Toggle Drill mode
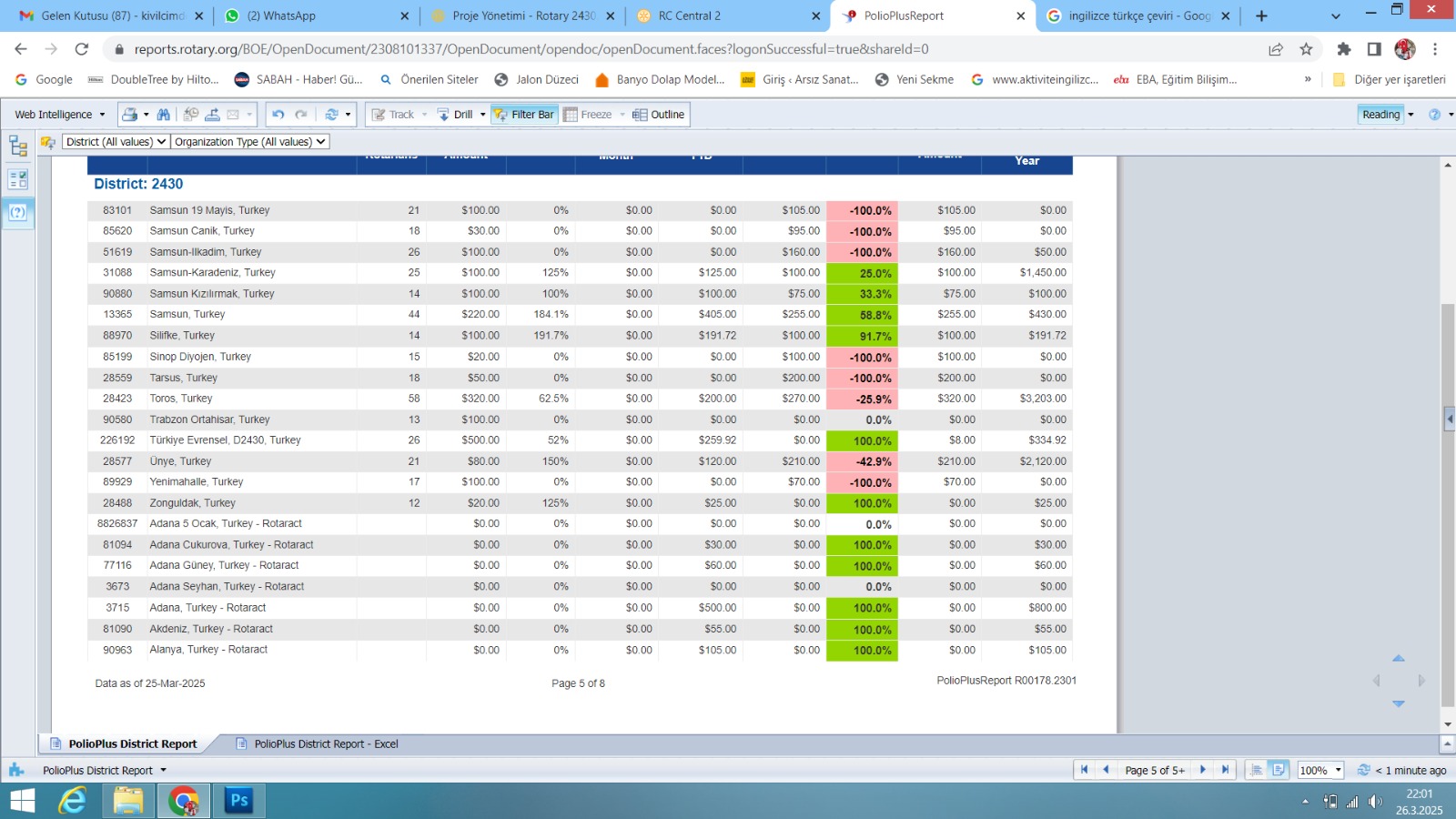1456x819 pixels. [x=456, y=115]
